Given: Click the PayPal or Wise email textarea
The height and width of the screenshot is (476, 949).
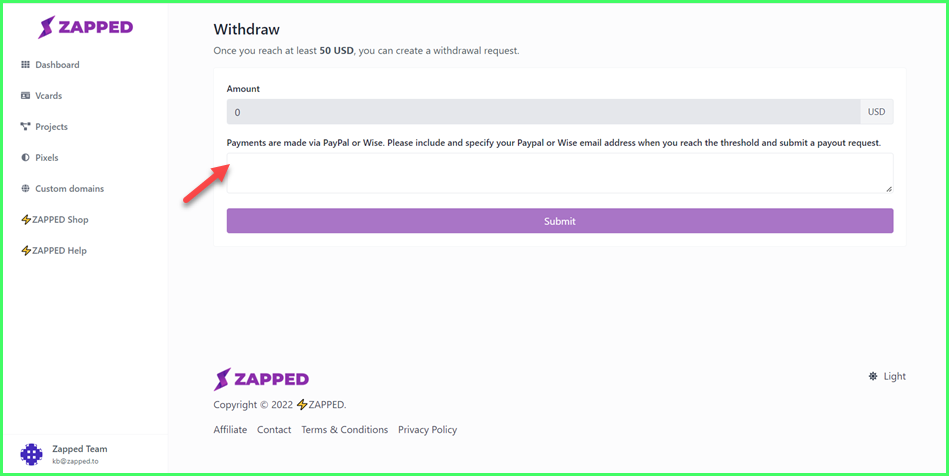Looking at the screenshot, I should point(560,173).
